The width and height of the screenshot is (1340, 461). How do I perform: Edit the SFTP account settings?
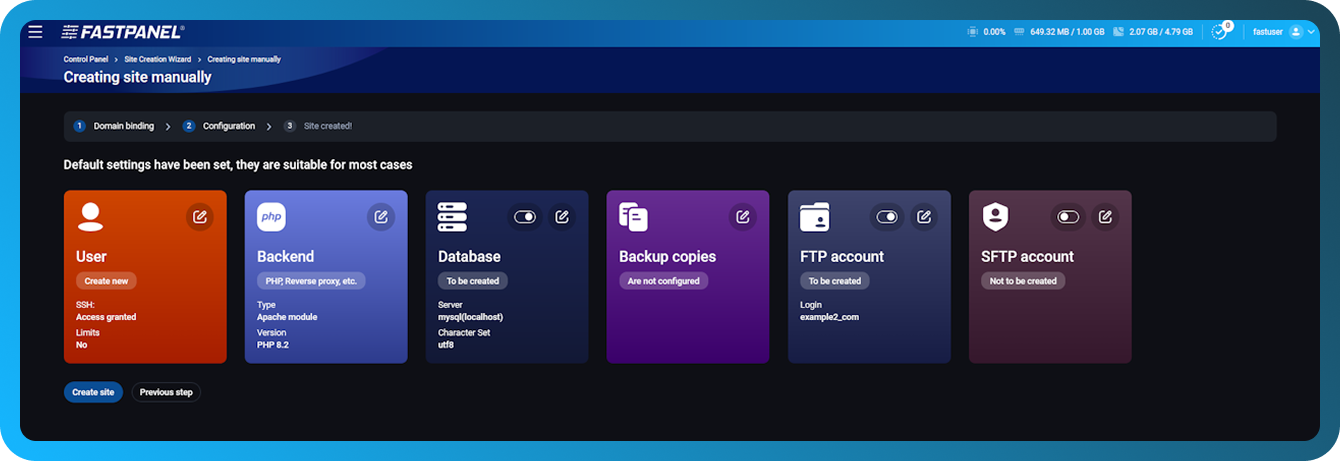[1104, 217]
